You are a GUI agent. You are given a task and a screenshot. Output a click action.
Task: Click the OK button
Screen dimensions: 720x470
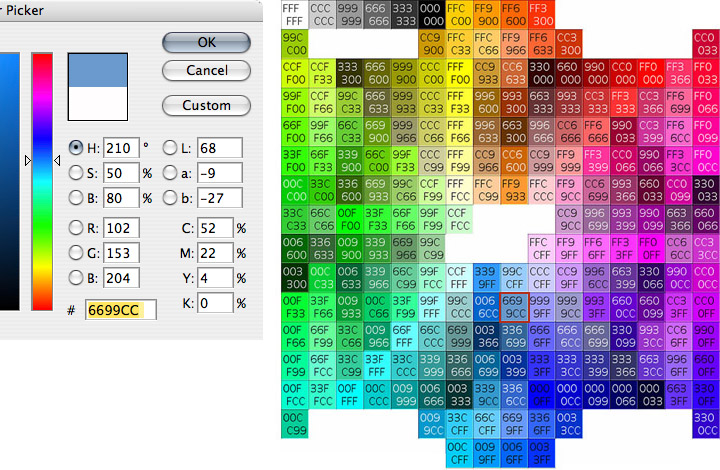[x=206, y=42]
